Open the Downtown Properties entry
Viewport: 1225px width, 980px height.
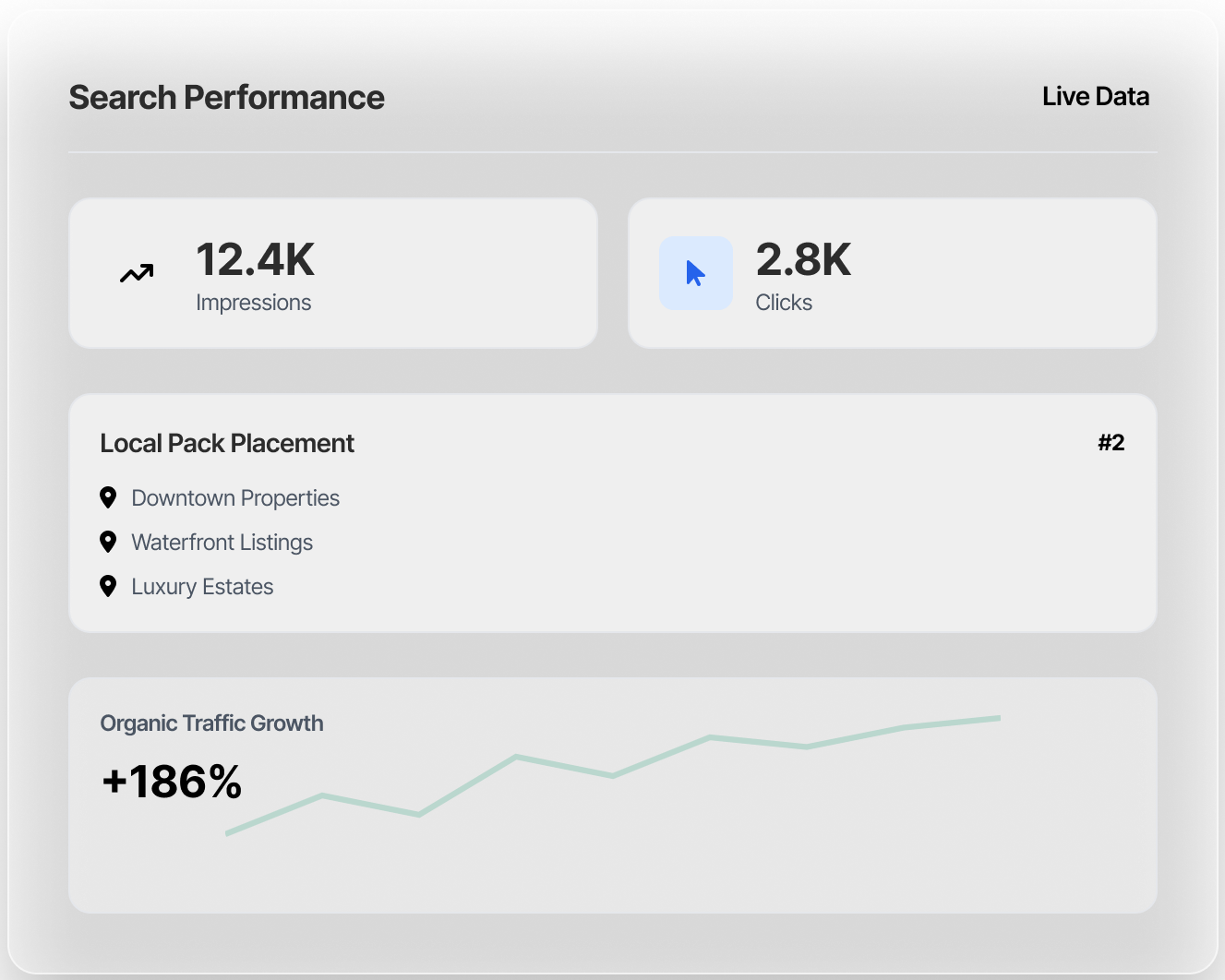coord(235,498)
